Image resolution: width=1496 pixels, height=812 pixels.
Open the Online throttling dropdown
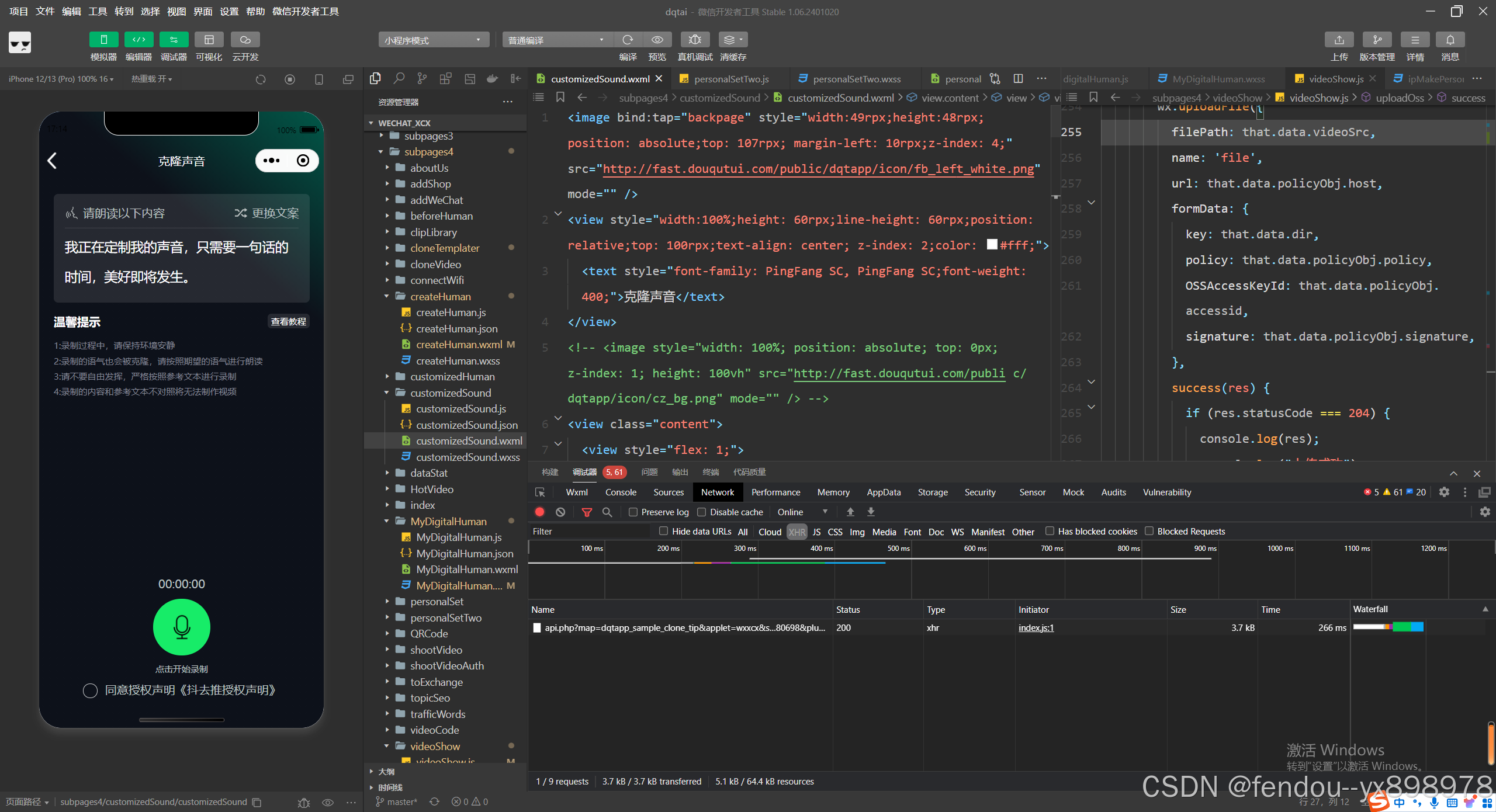pyautogui.click(x=802, y=512)
